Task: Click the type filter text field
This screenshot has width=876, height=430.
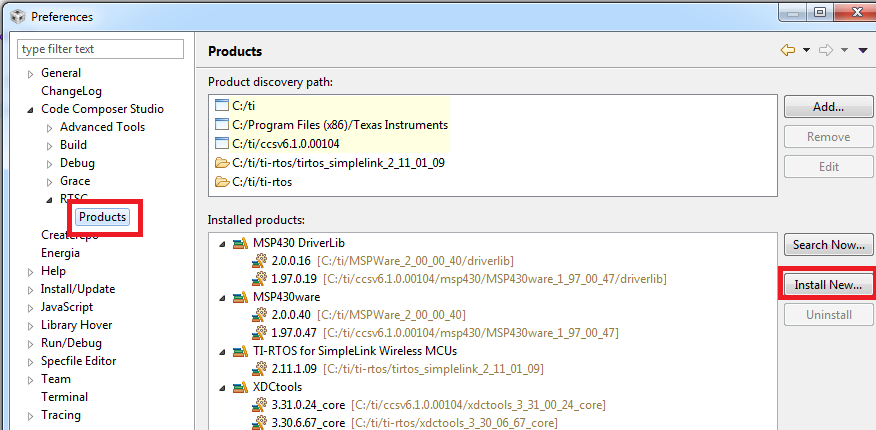Action: (101, 49)
